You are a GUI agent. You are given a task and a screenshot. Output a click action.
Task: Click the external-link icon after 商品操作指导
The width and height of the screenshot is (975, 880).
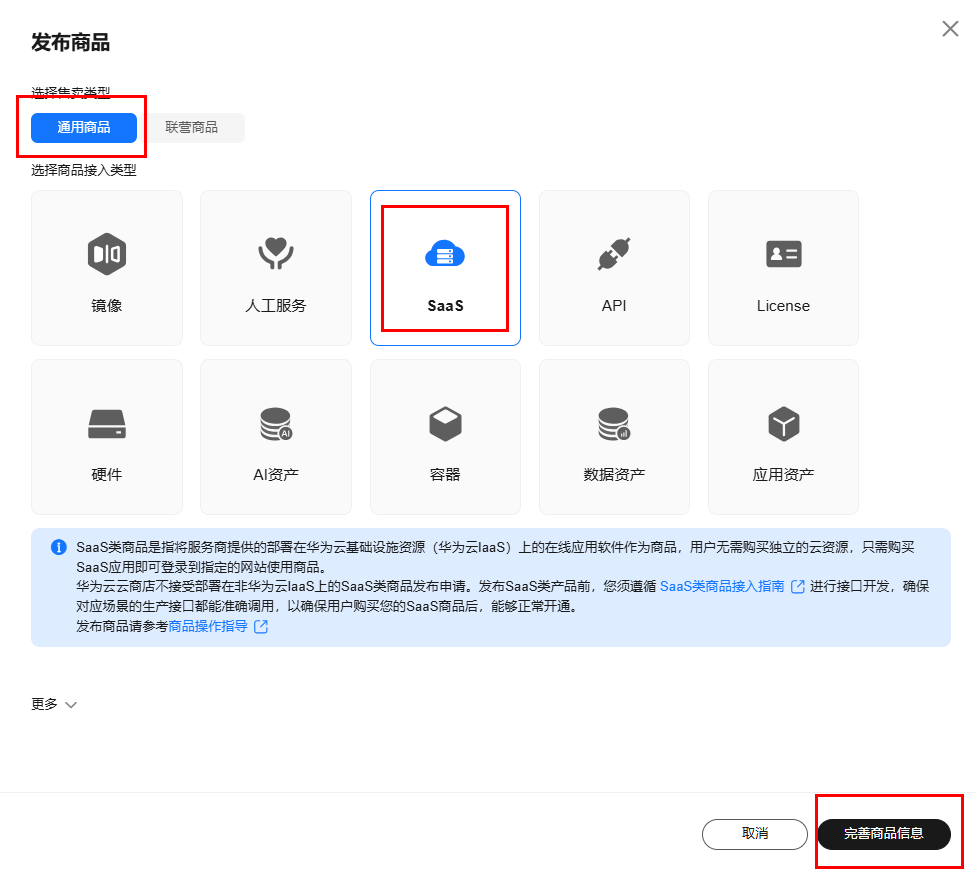[x=261, y=627]
